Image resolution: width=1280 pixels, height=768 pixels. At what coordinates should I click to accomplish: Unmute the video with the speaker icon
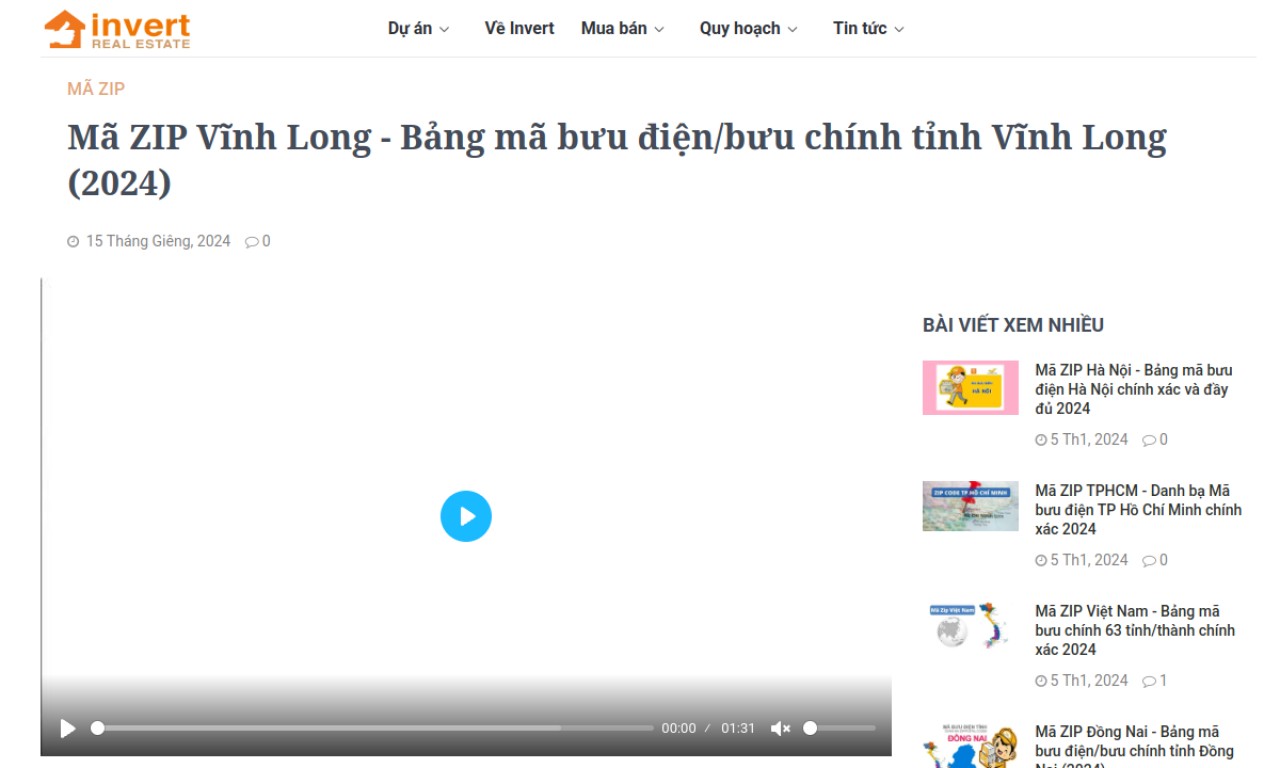click(781, 728)
